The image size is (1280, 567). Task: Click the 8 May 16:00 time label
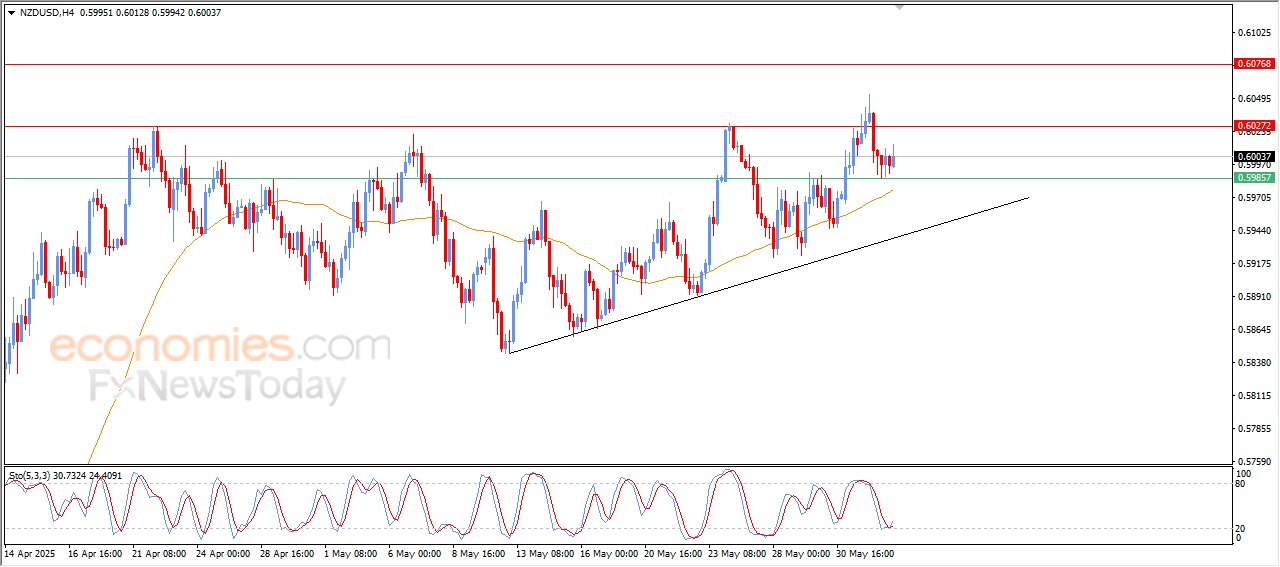[x=479, y=552]
